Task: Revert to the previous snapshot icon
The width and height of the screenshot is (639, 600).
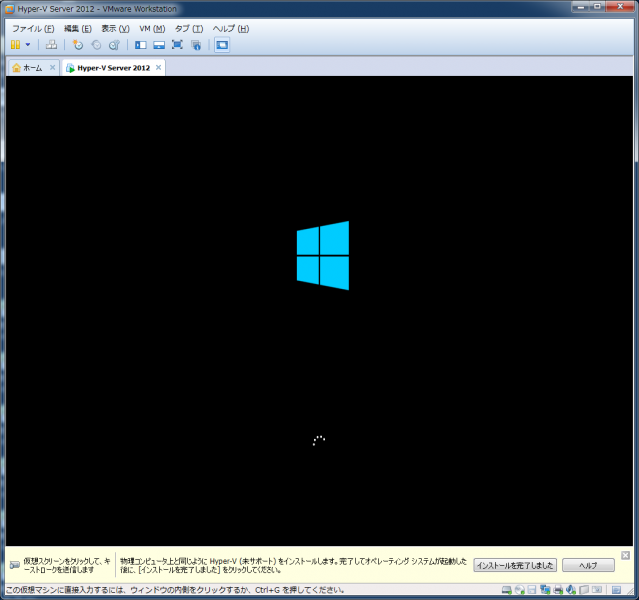Action: point(96,45)
